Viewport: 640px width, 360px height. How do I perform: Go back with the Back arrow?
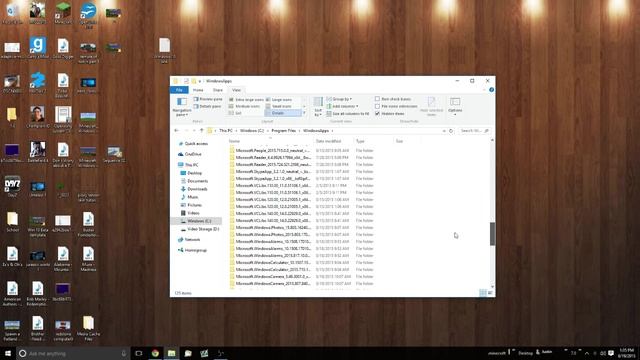point(176,131)
